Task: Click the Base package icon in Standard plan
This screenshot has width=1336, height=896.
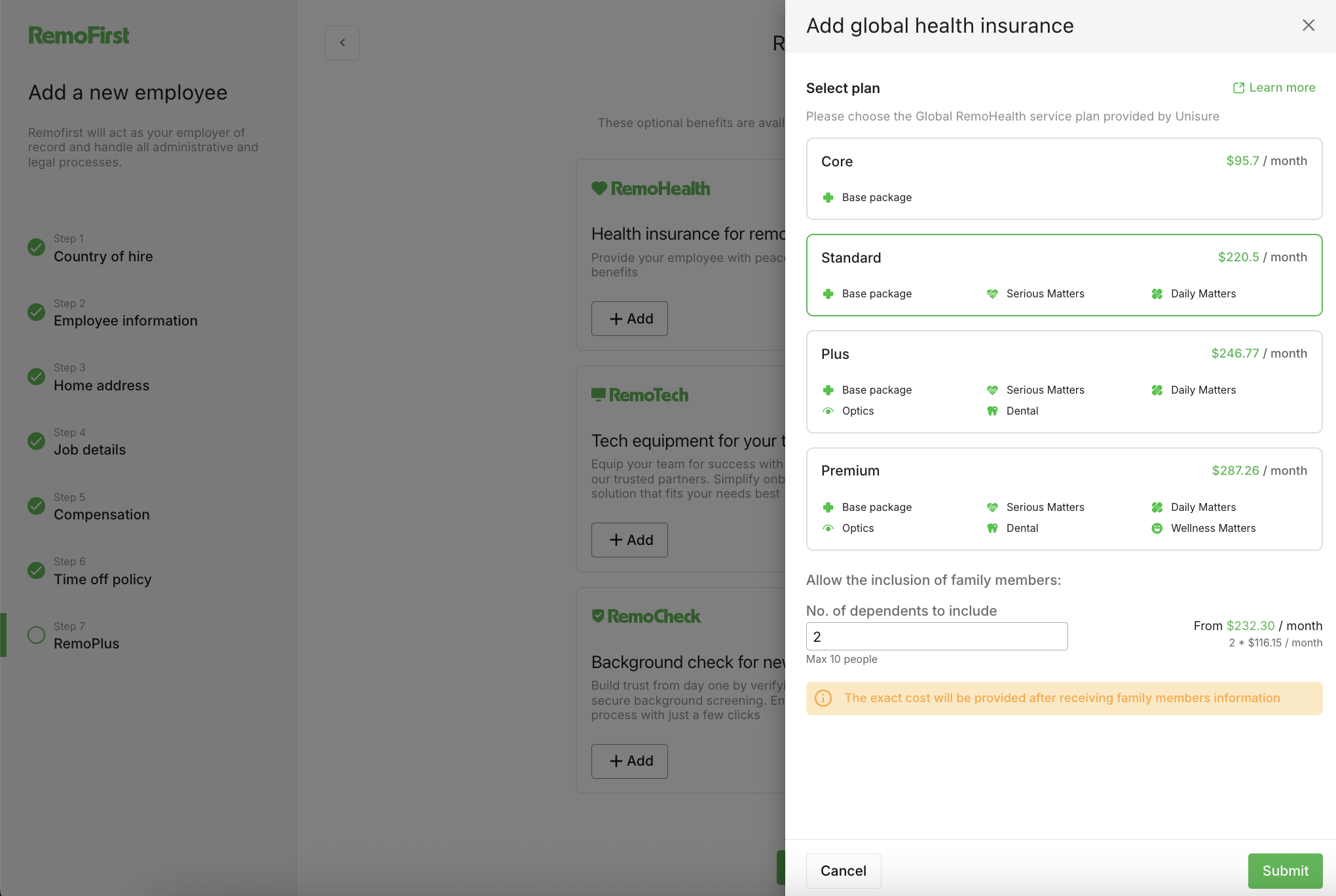Action: [828, 293]
